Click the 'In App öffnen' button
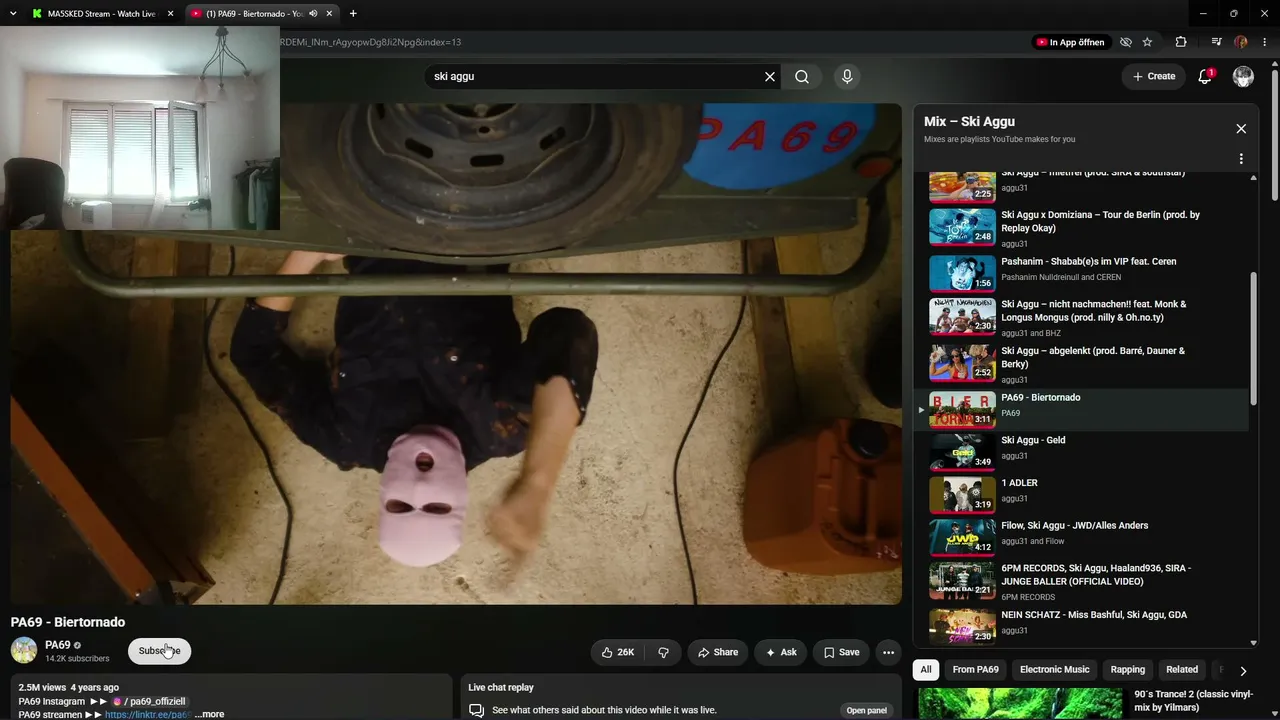The image size is (1280, 720). click(1070, 42)
